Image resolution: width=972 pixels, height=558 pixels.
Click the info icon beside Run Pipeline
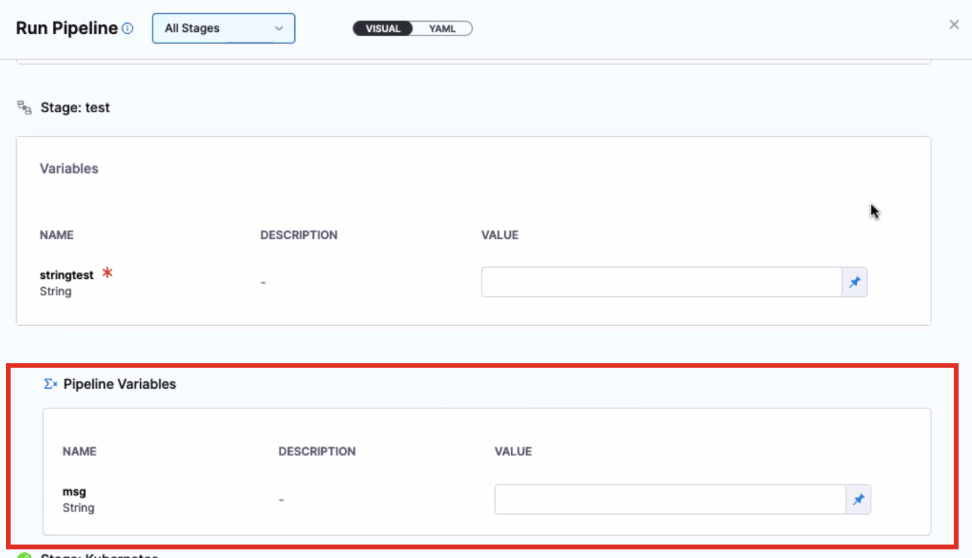coord(127,29)
